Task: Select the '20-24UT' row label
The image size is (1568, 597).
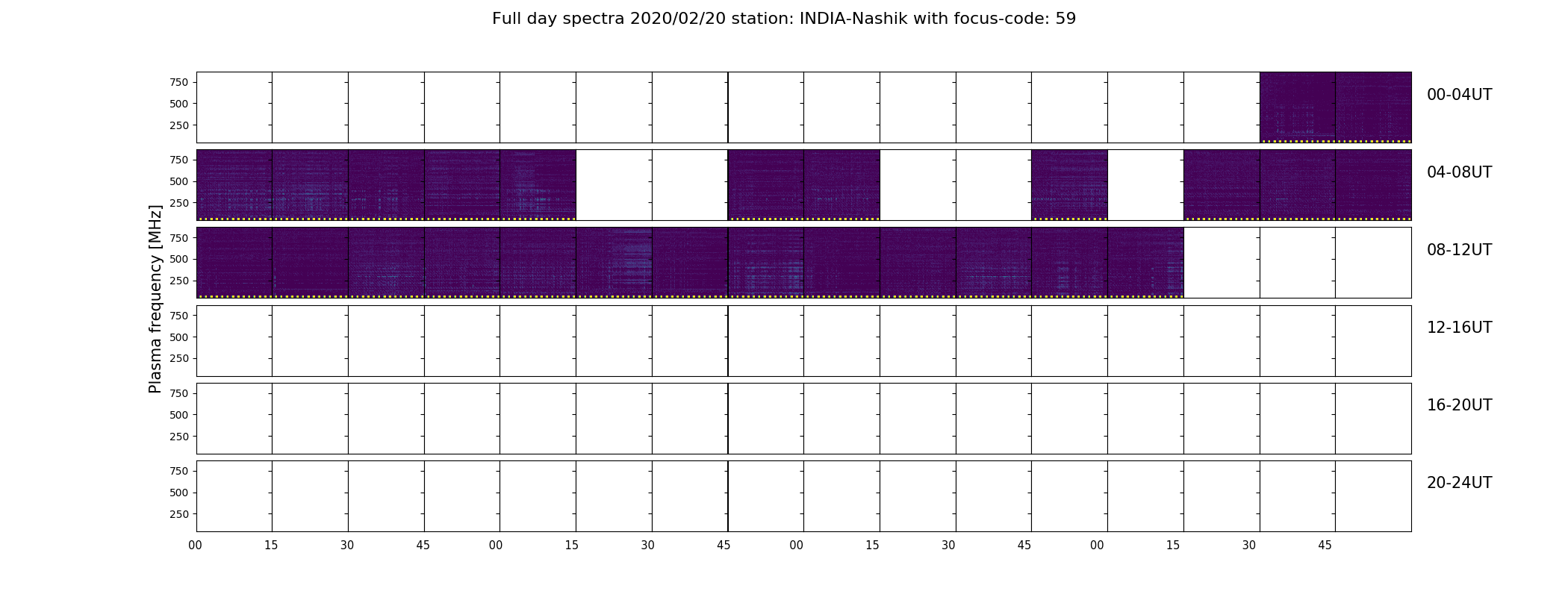Action: click(1459, 483)
